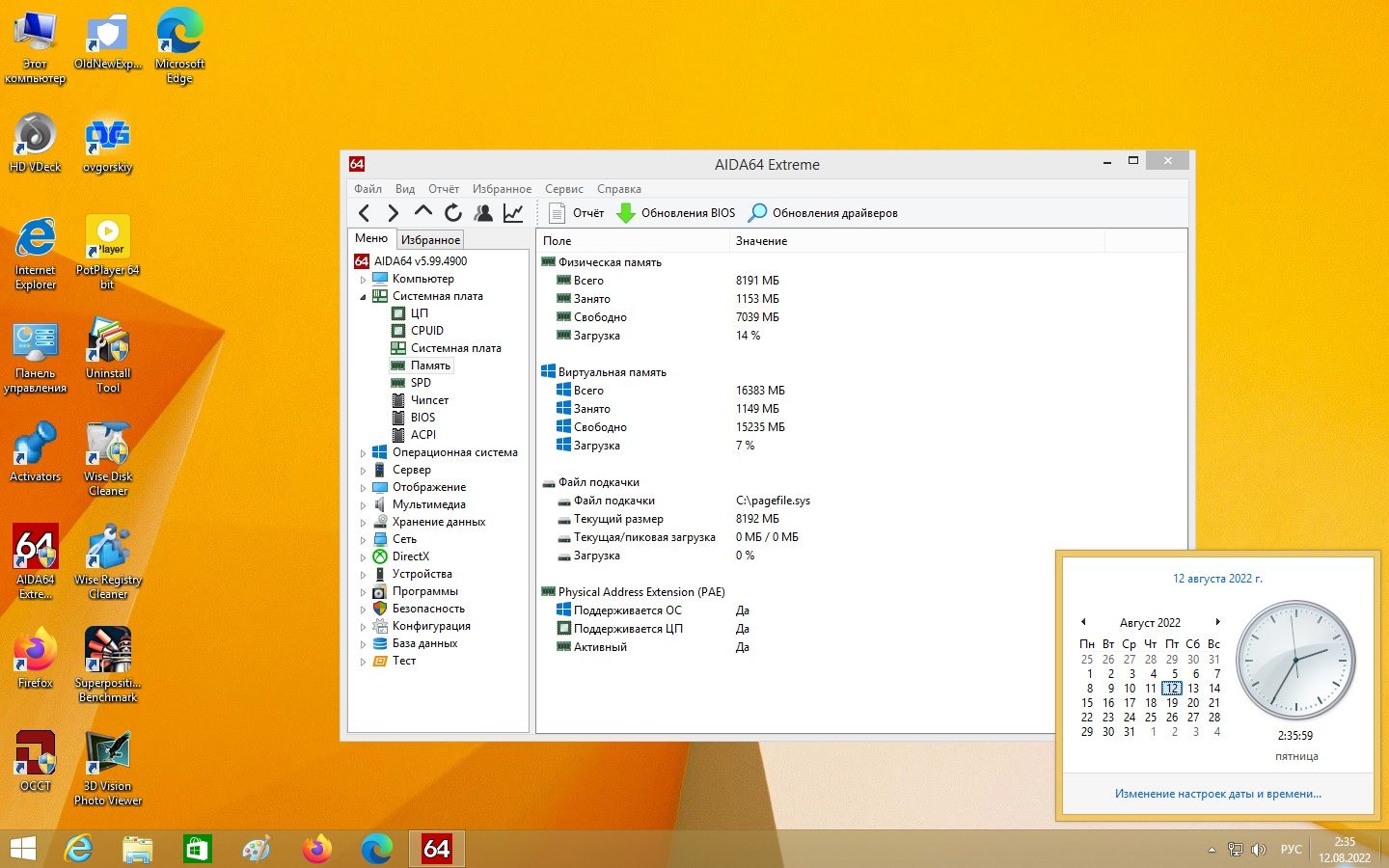Click Обновления драйверов in the toolbar
1389x868 pixels.
[824, 213]
